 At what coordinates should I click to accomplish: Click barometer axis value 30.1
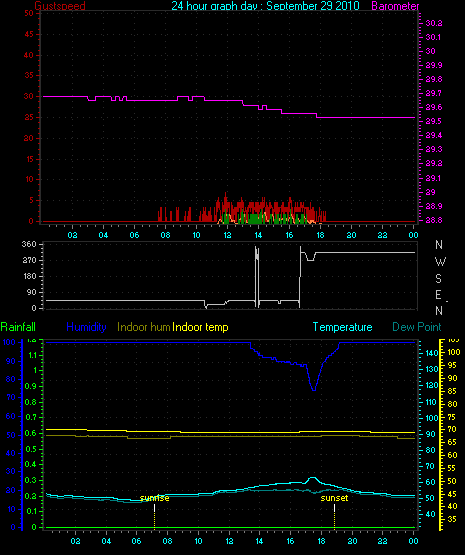tap(434, 37)
